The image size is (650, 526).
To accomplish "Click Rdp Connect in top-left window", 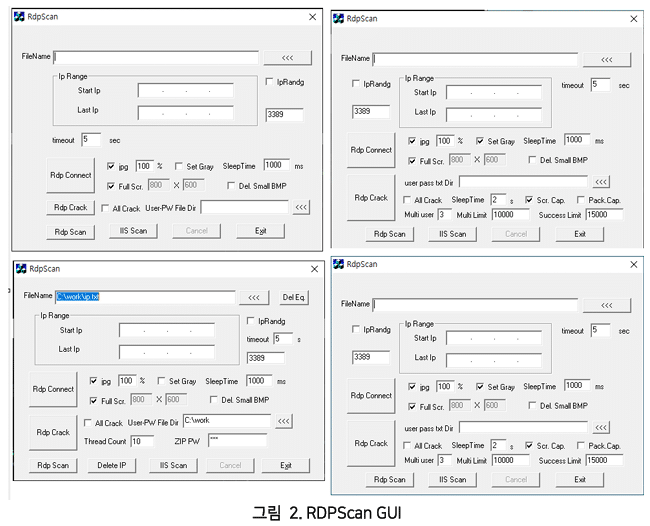I will click(x=70, y=175).
